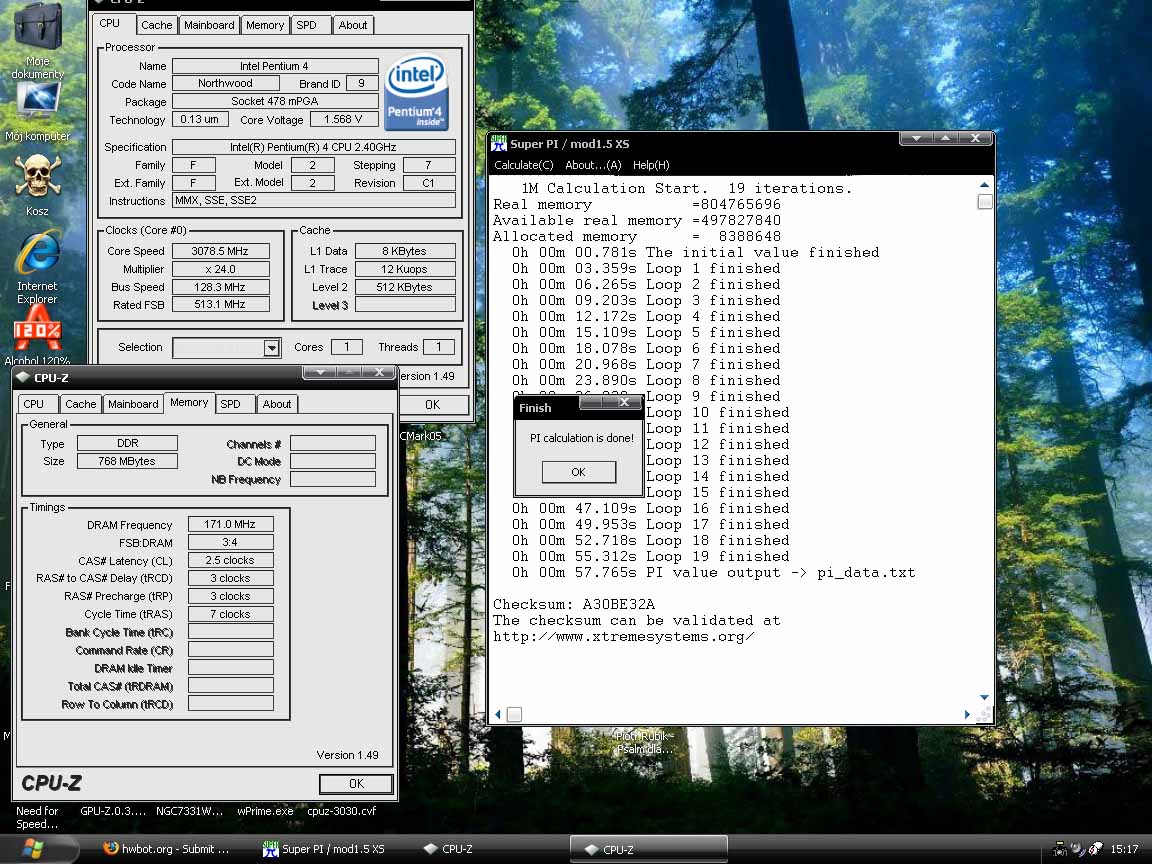Open the Windows Start button
Screen dimensions: 1152x864
32,849
